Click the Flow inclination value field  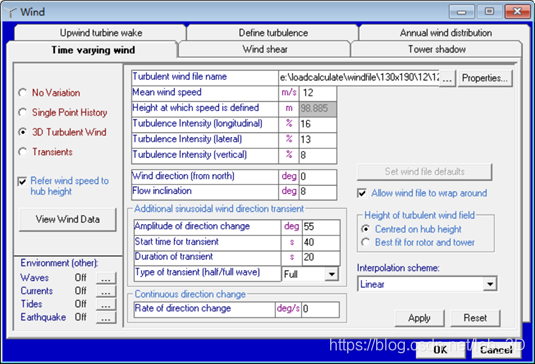318,191
